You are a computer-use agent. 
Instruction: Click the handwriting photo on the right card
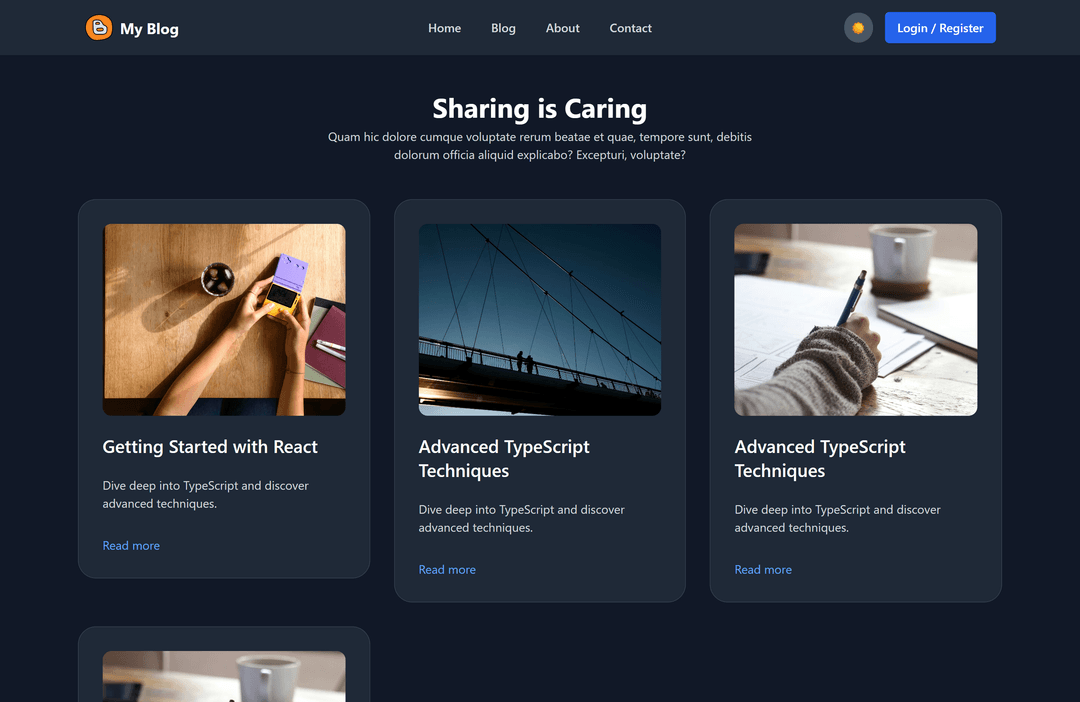point(855,319)
